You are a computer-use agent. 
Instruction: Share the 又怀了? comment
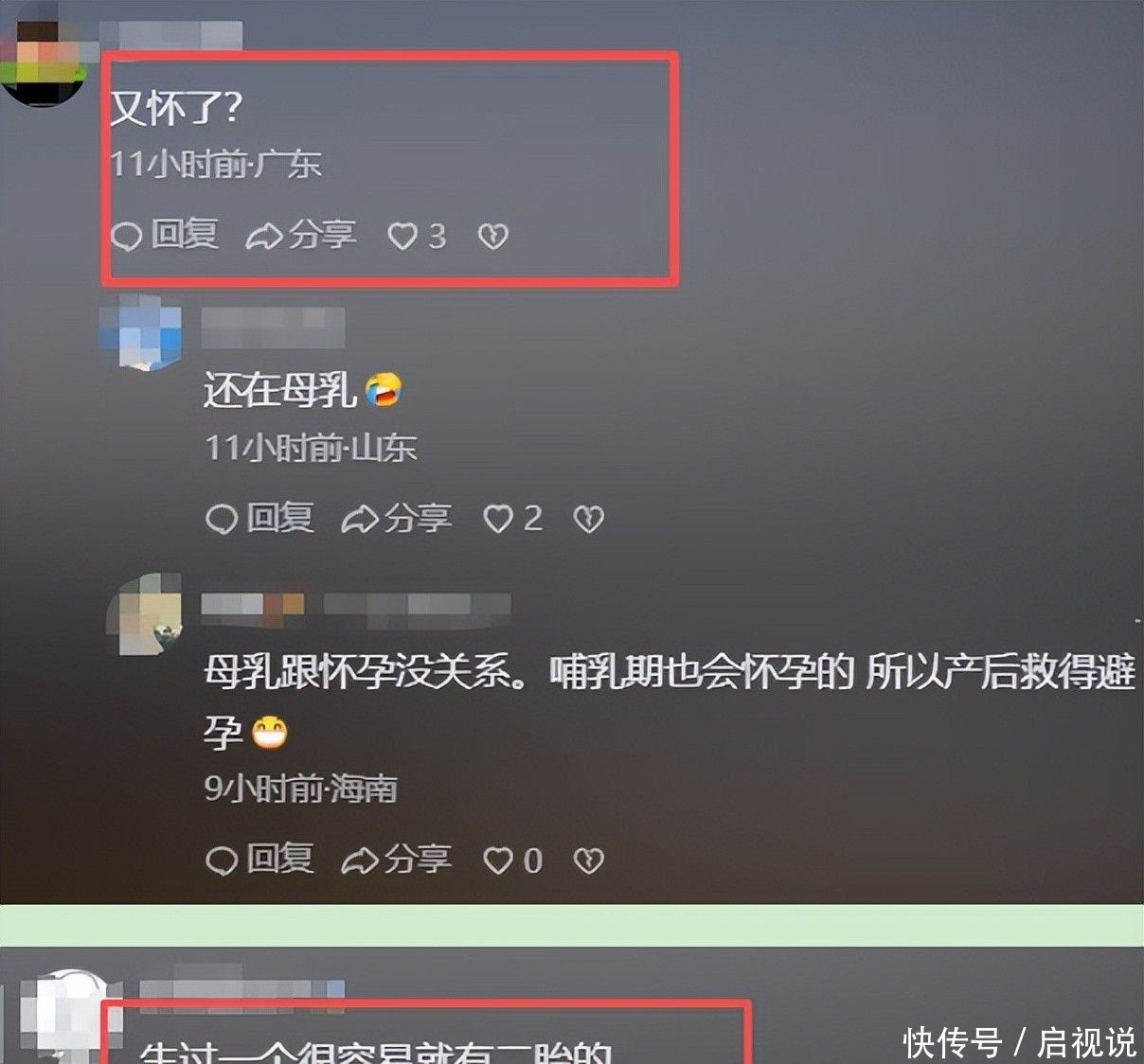click(301, 234)
